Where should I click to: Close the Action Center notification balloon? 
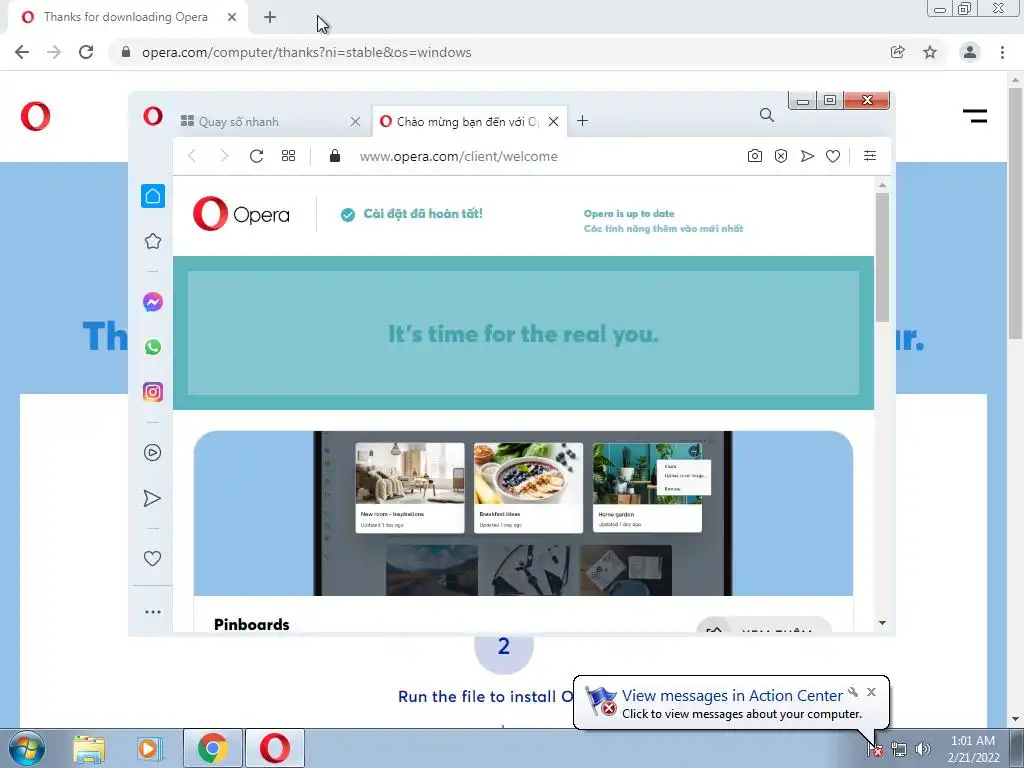(871, 692)
